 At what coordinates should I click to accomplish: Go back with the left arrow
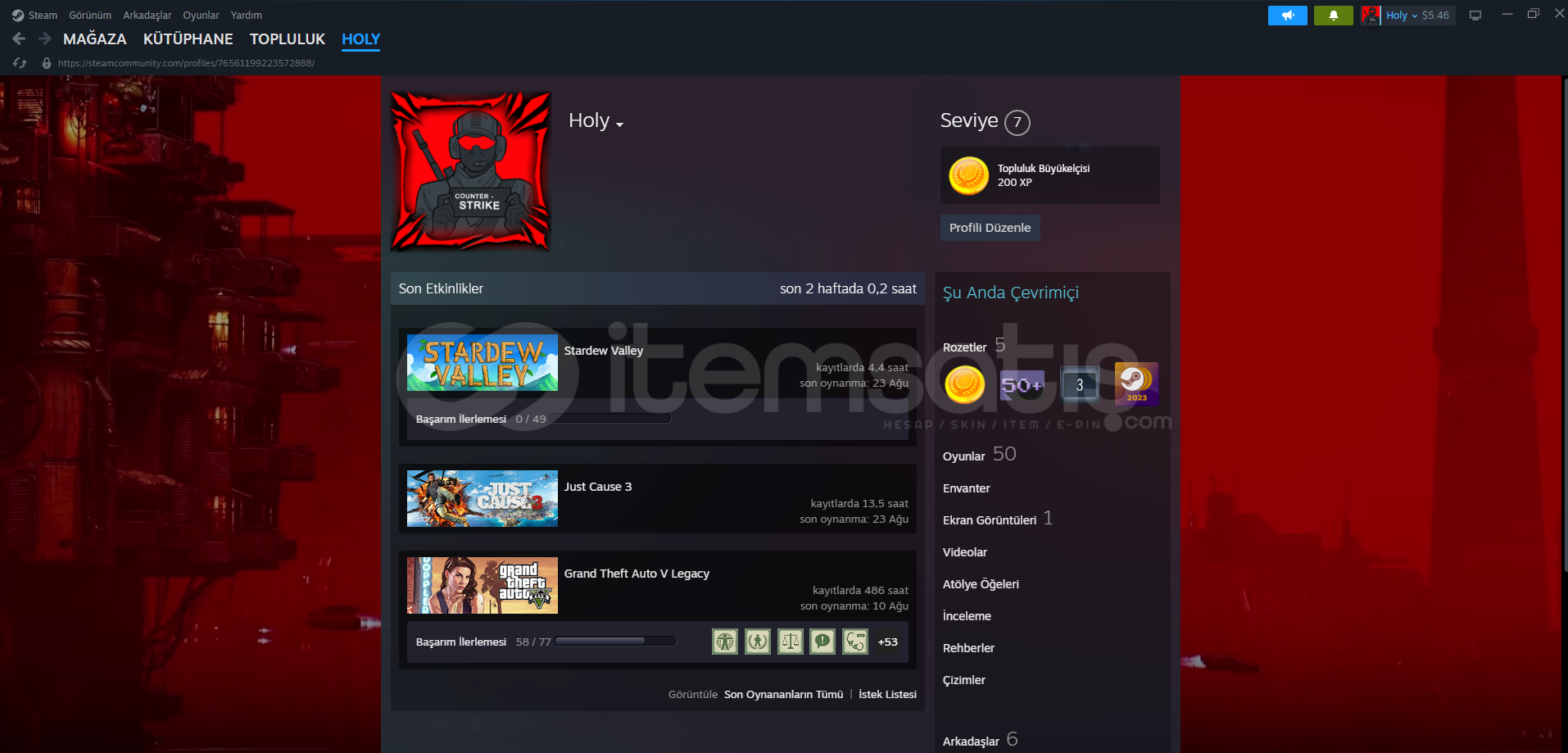click(19, 39)
